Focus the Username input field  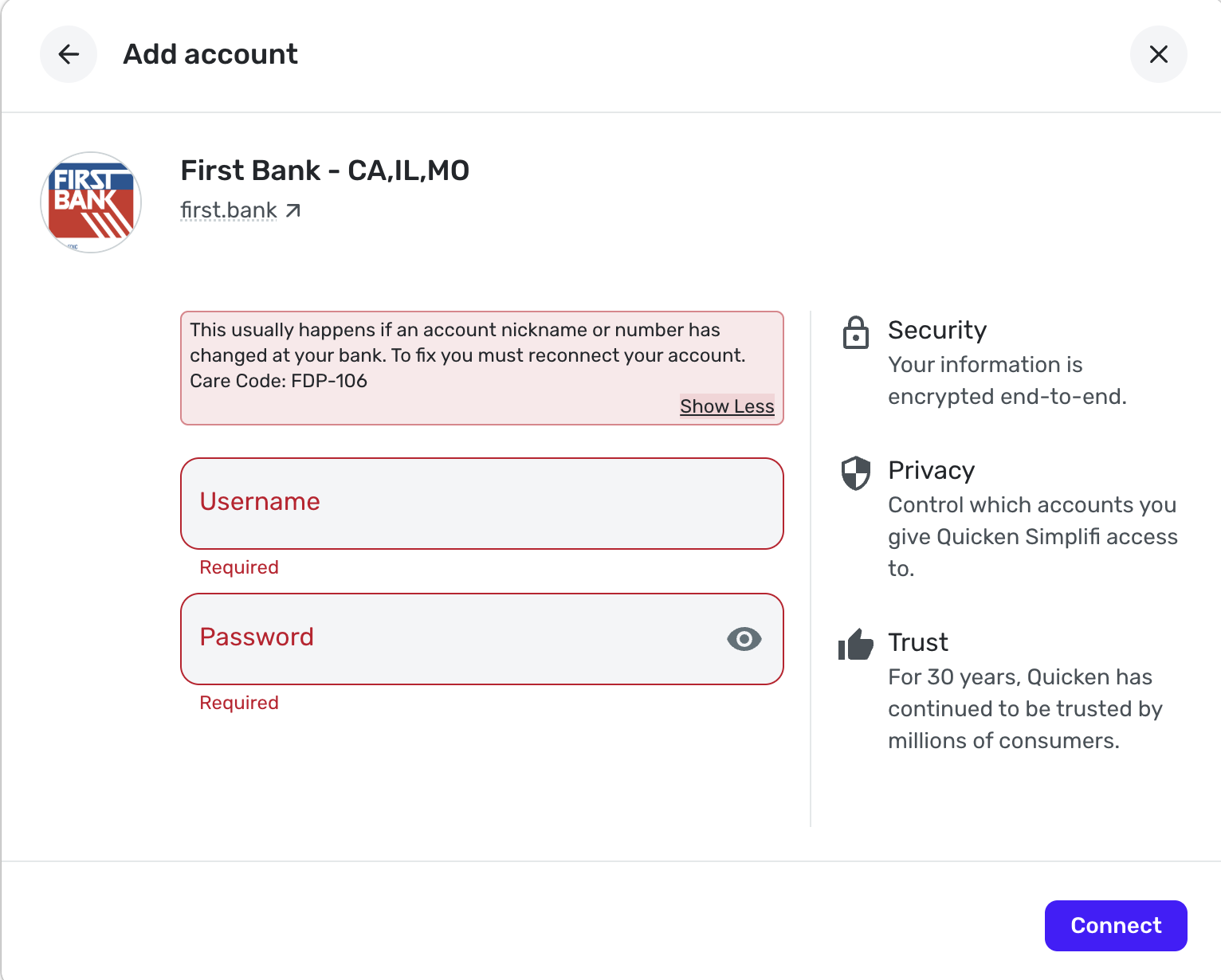coord(481,504)
